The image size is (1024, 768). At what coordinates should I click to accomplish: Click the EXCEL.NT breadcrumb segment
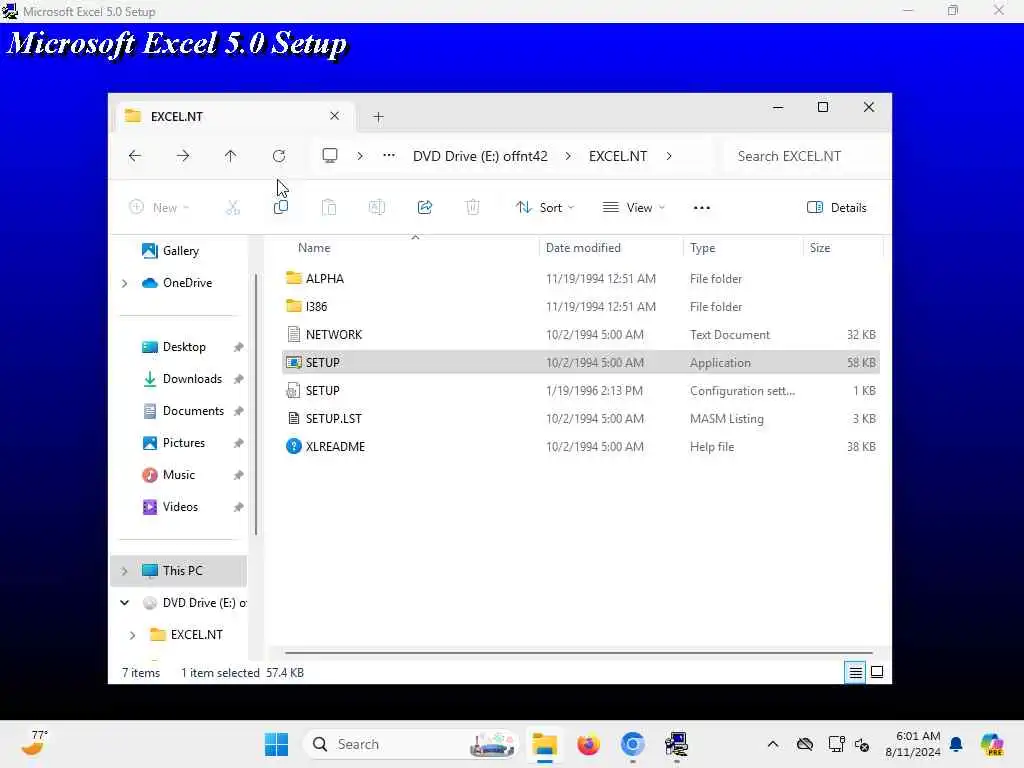pyautogui.click(x=618, y=156)
